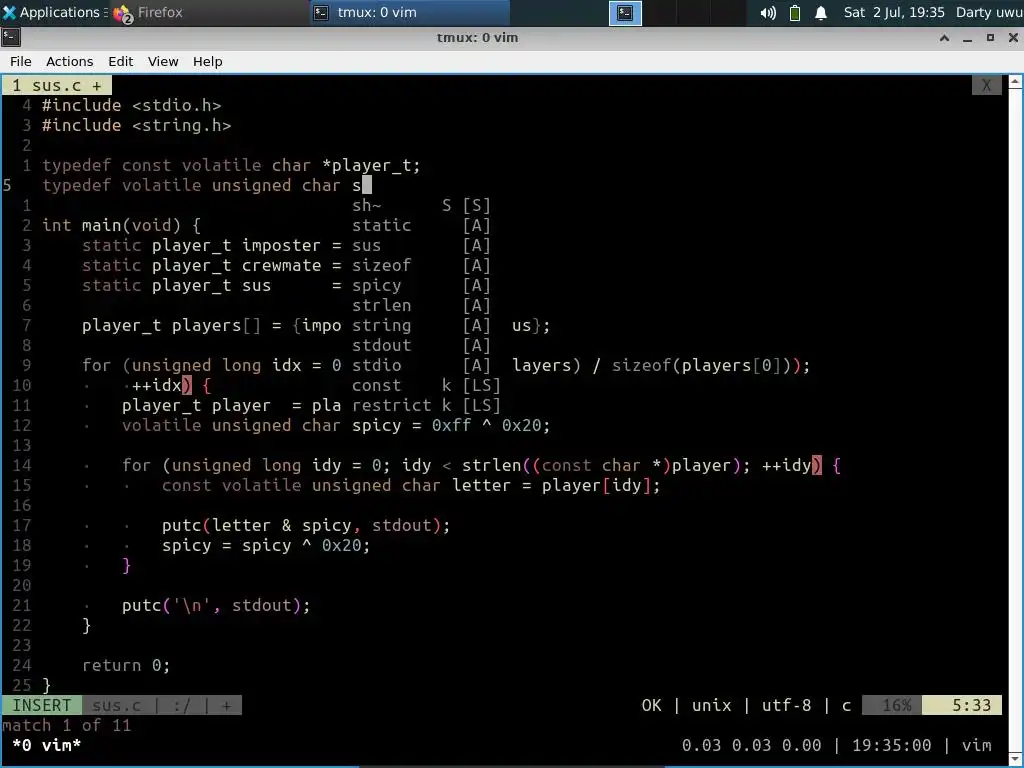Click 'sus.c' file name in status line

(116, 705)
